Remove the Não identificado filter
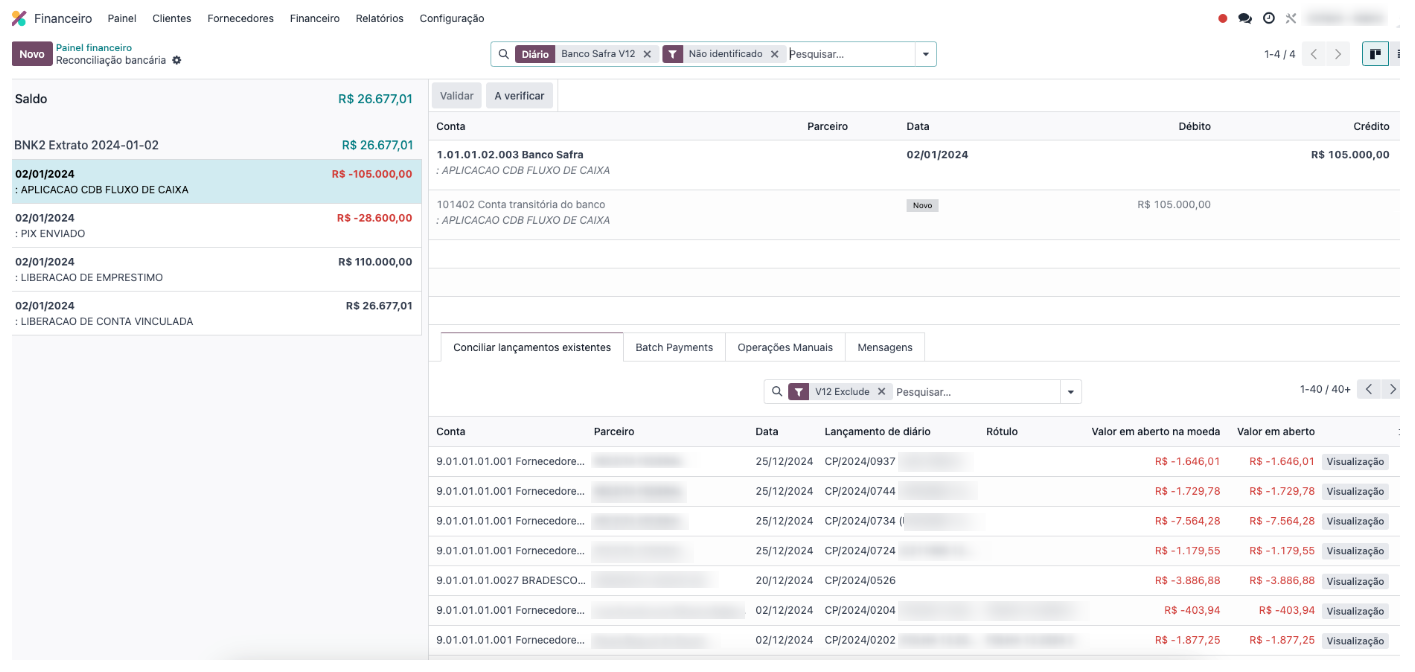The image size is (1415, 672). 774,54
